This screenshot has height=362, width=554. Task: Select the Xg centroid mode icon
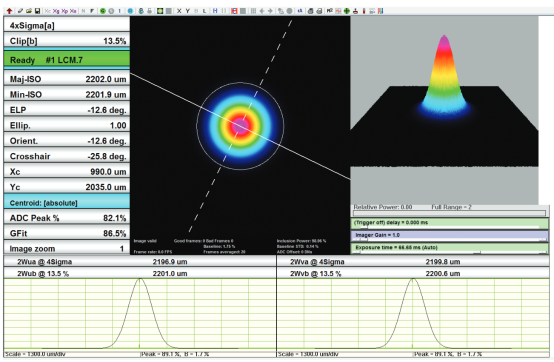56,11
